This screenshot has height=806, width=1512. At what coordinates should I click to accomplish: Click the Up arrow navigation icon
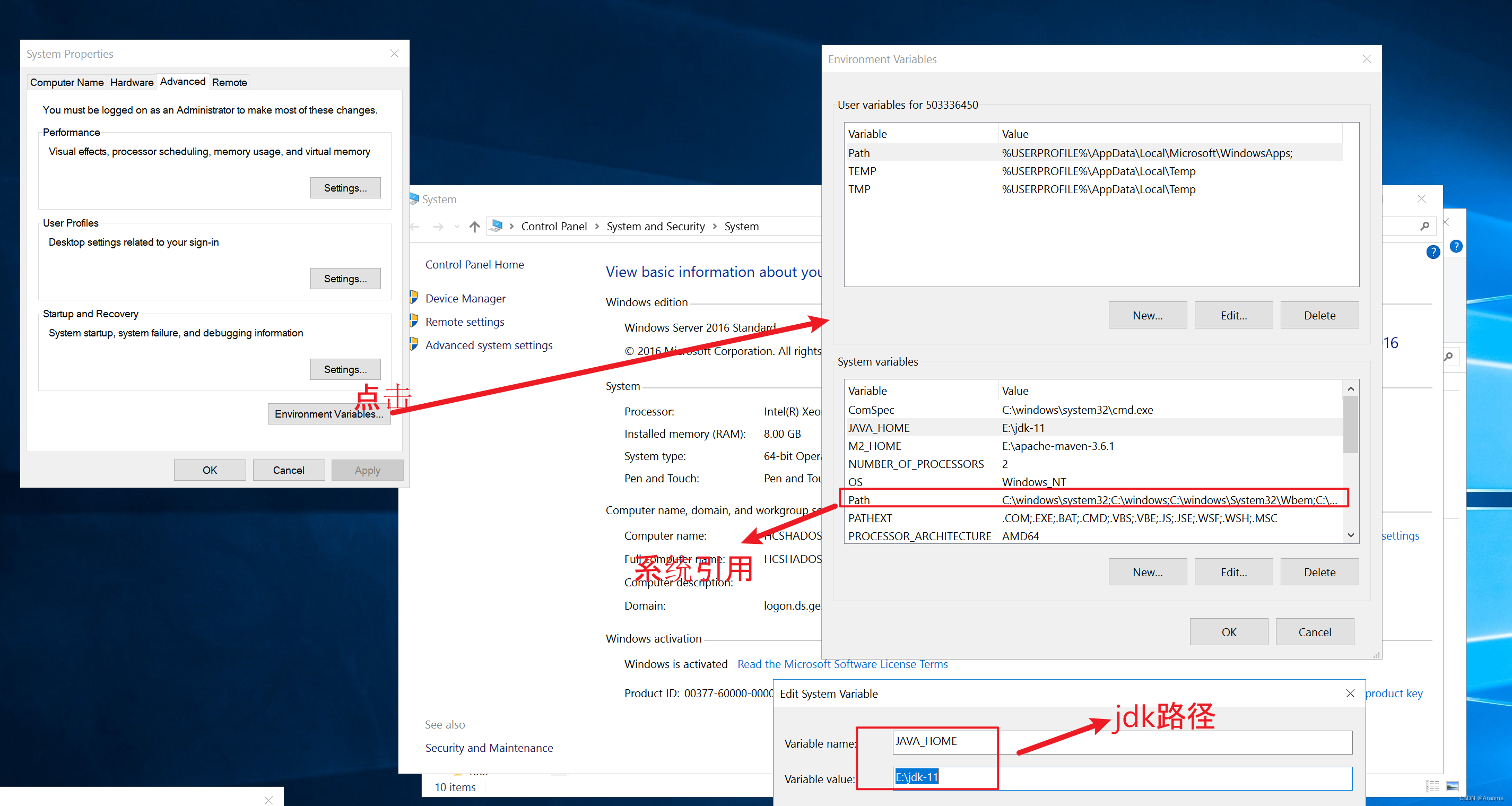[474, 227]
